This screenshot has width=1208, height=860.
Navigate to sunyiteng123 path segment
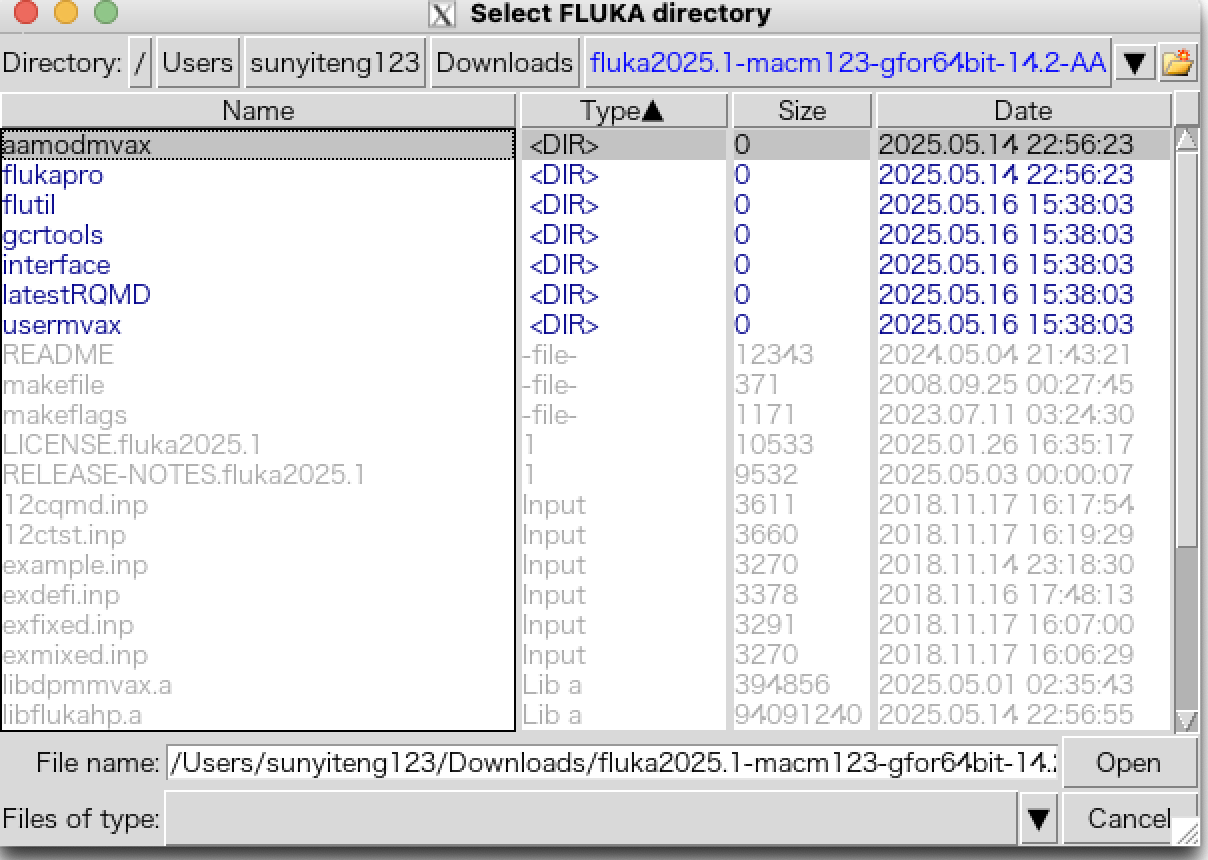tap(335, 63)
